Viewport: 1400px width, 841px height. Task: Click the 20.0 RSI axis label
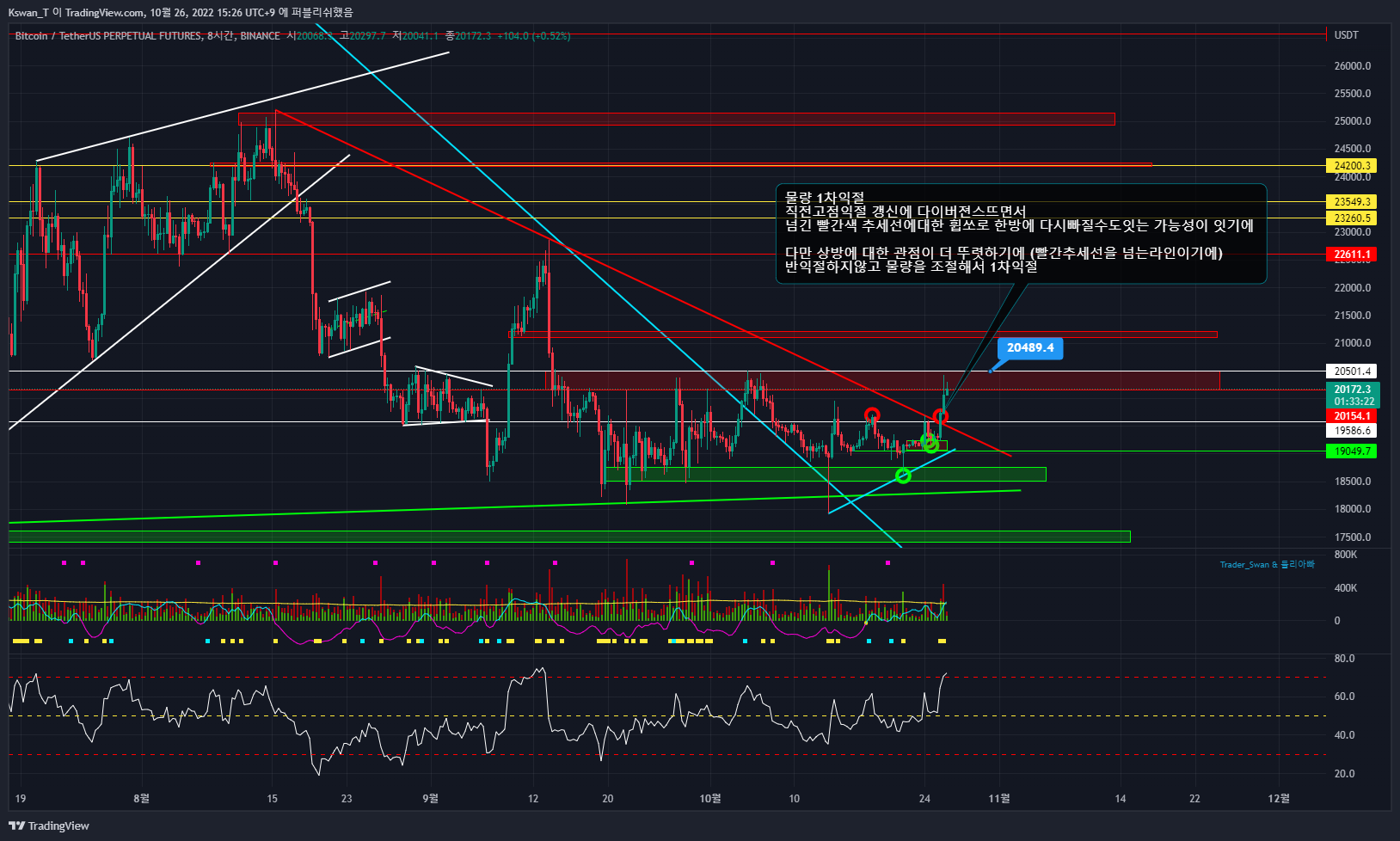[1344, 774]
